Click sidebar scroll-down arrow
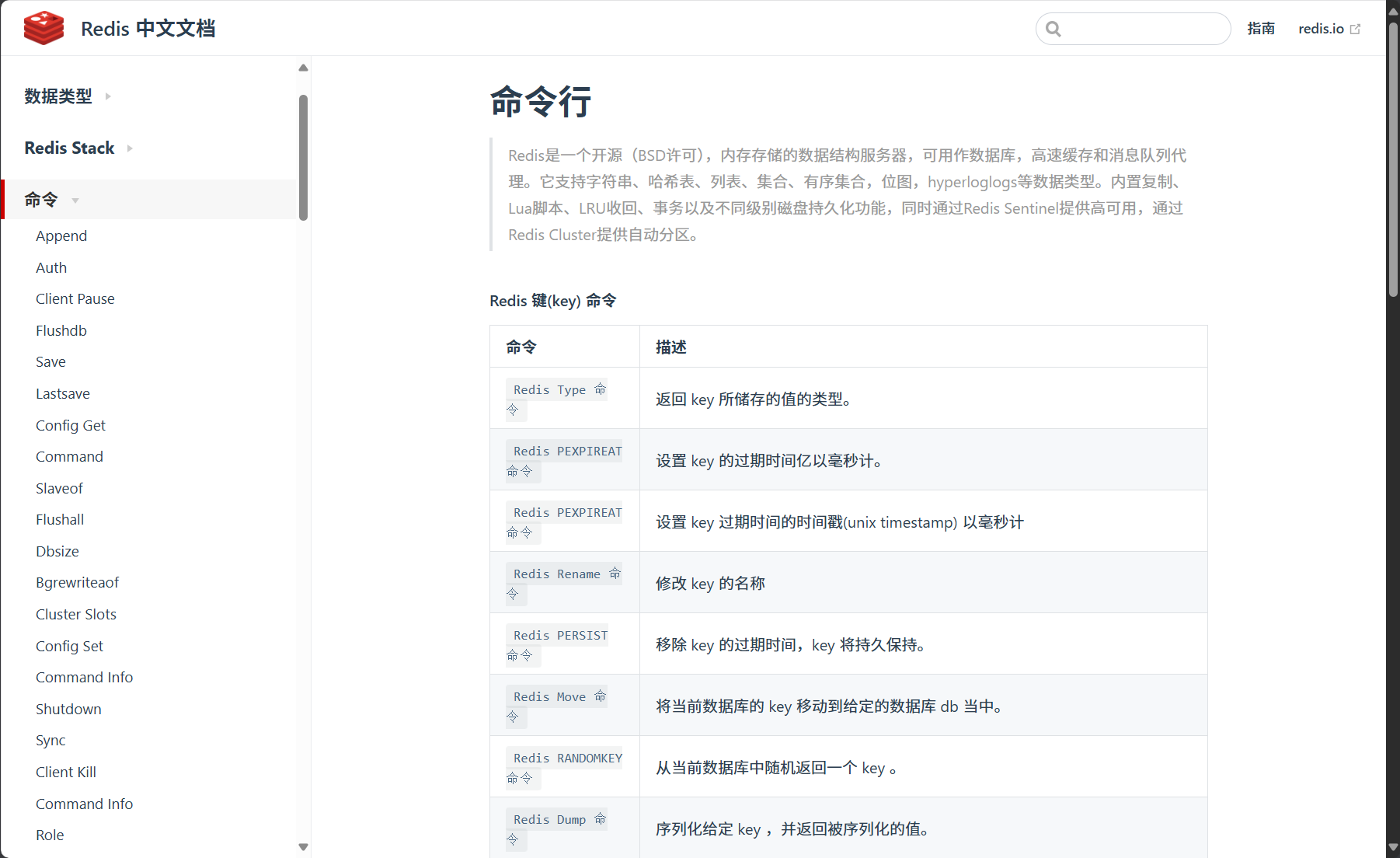This screenshot has width=1400, height=858. 304,847
